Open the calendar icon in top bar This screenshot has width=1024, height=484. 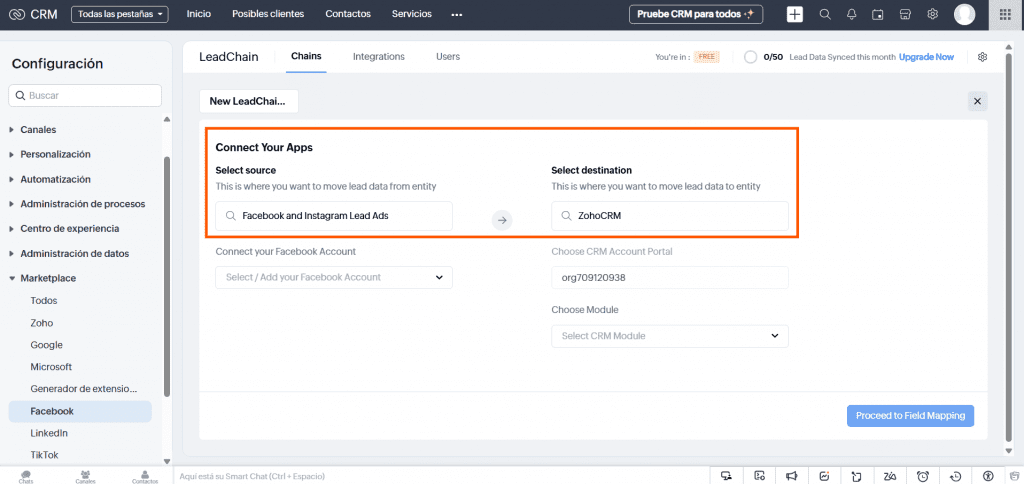coord(878,14)
